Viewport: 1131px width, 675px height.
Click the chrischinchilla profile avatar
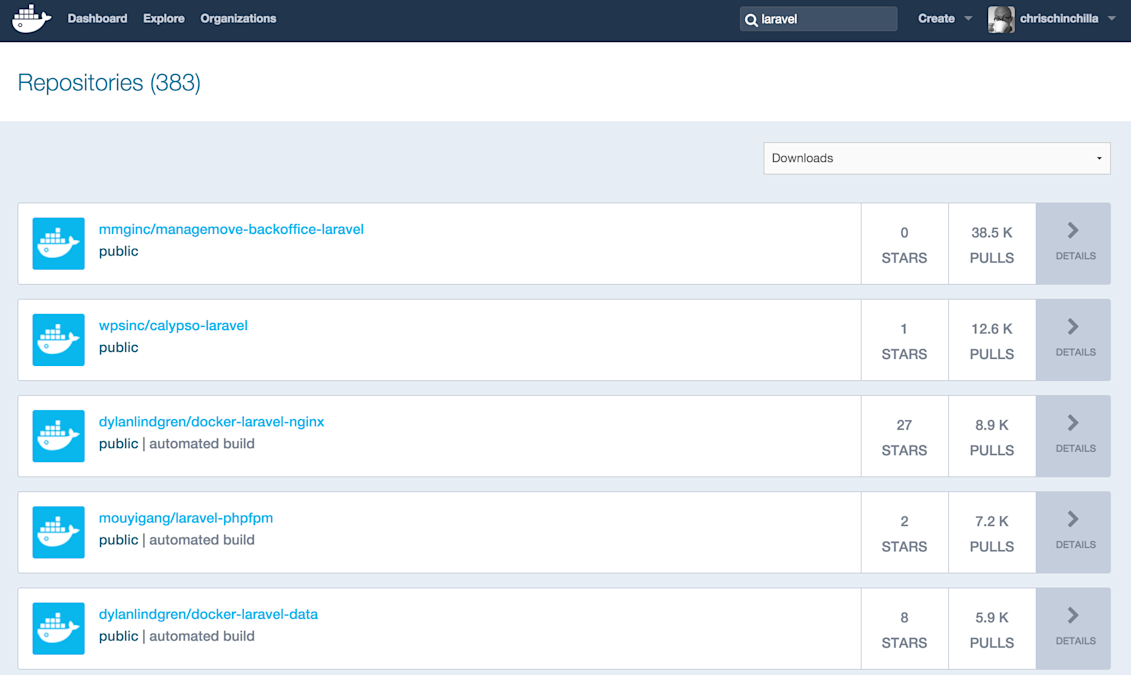pos(1000,18)
